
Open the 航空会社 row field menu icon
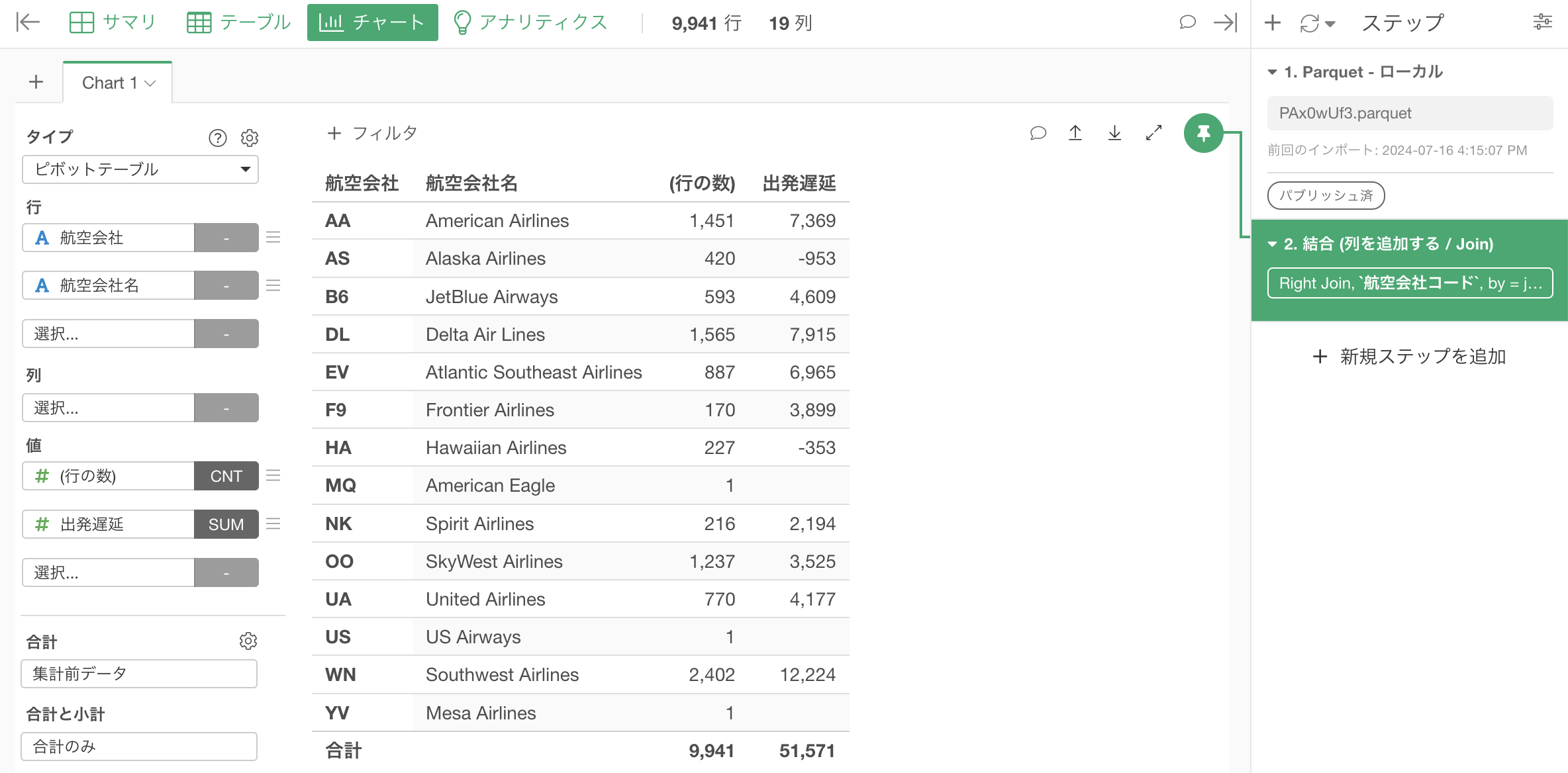click(x=273, y=238)
